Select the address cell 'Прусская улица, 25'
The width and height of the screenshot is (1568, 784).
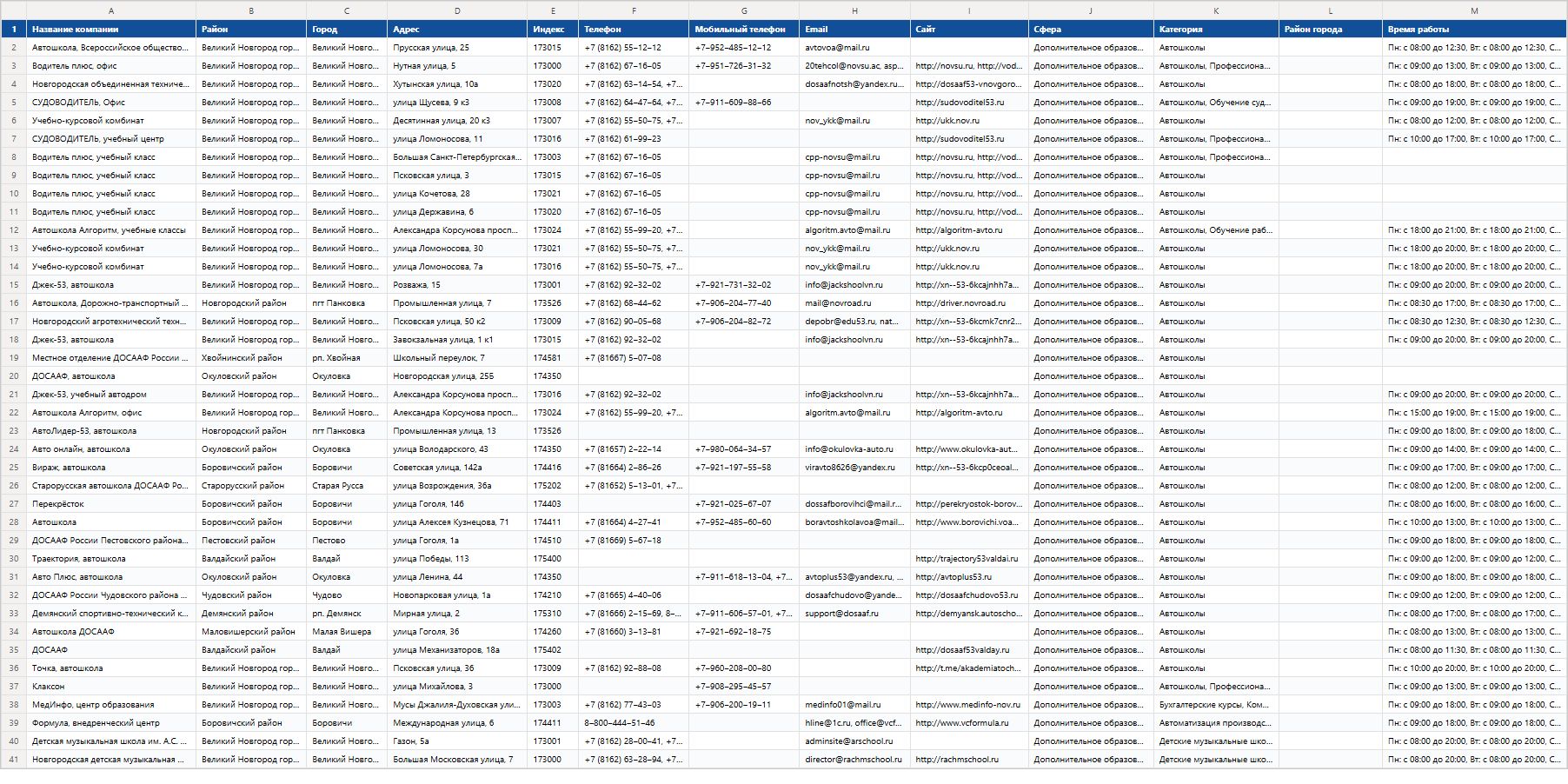(457, 48)
